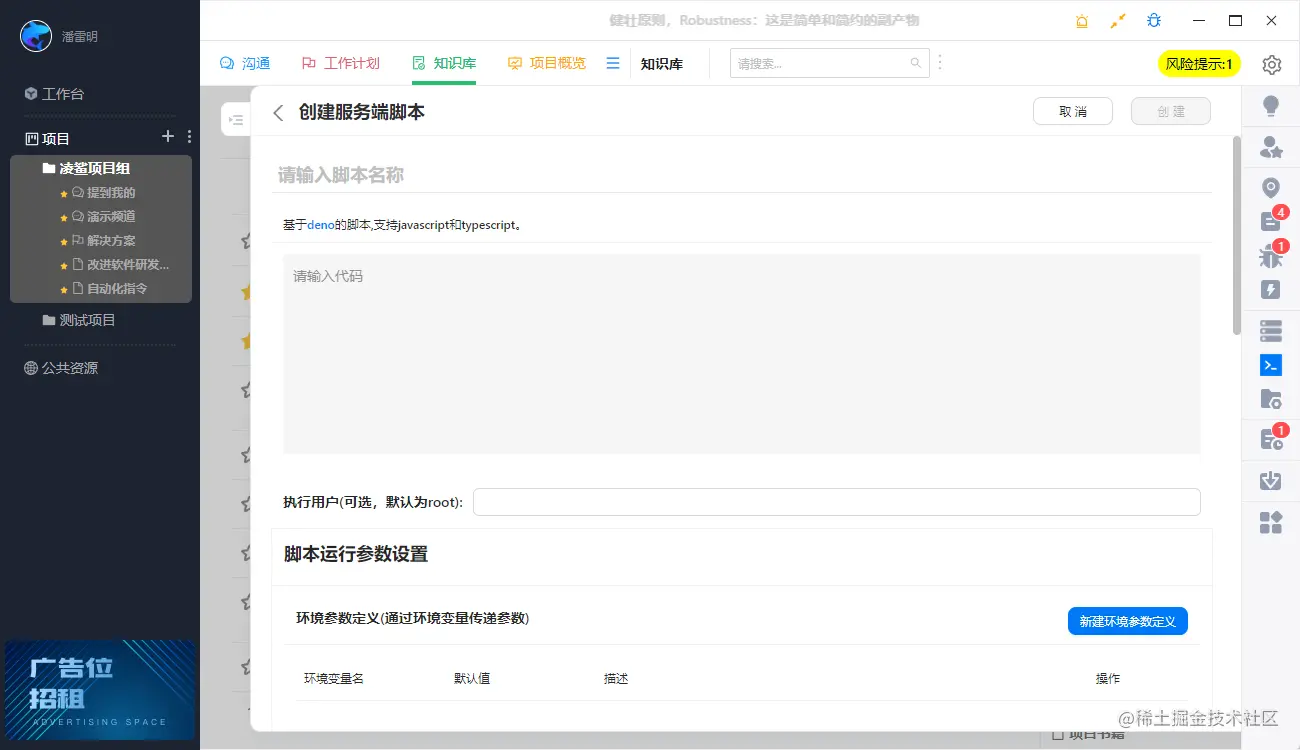Image resolution: width=1300 pixels, height=750 pixels.
Task: Open project list more options dots
Action: click(189, 136)
